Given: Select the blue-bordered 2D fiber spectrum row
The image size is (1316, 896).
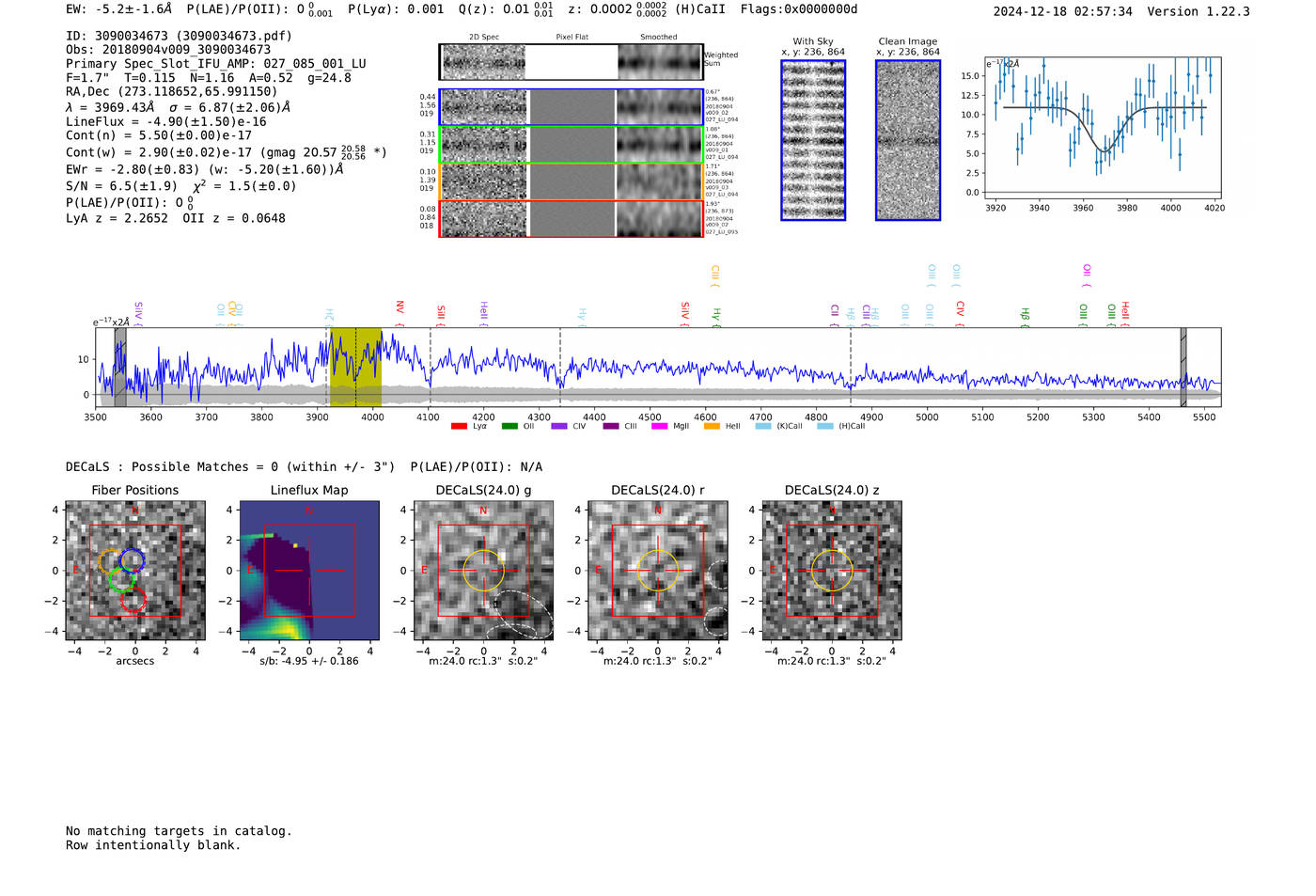Looking at the screenshot, I should (x=572, y=107).
